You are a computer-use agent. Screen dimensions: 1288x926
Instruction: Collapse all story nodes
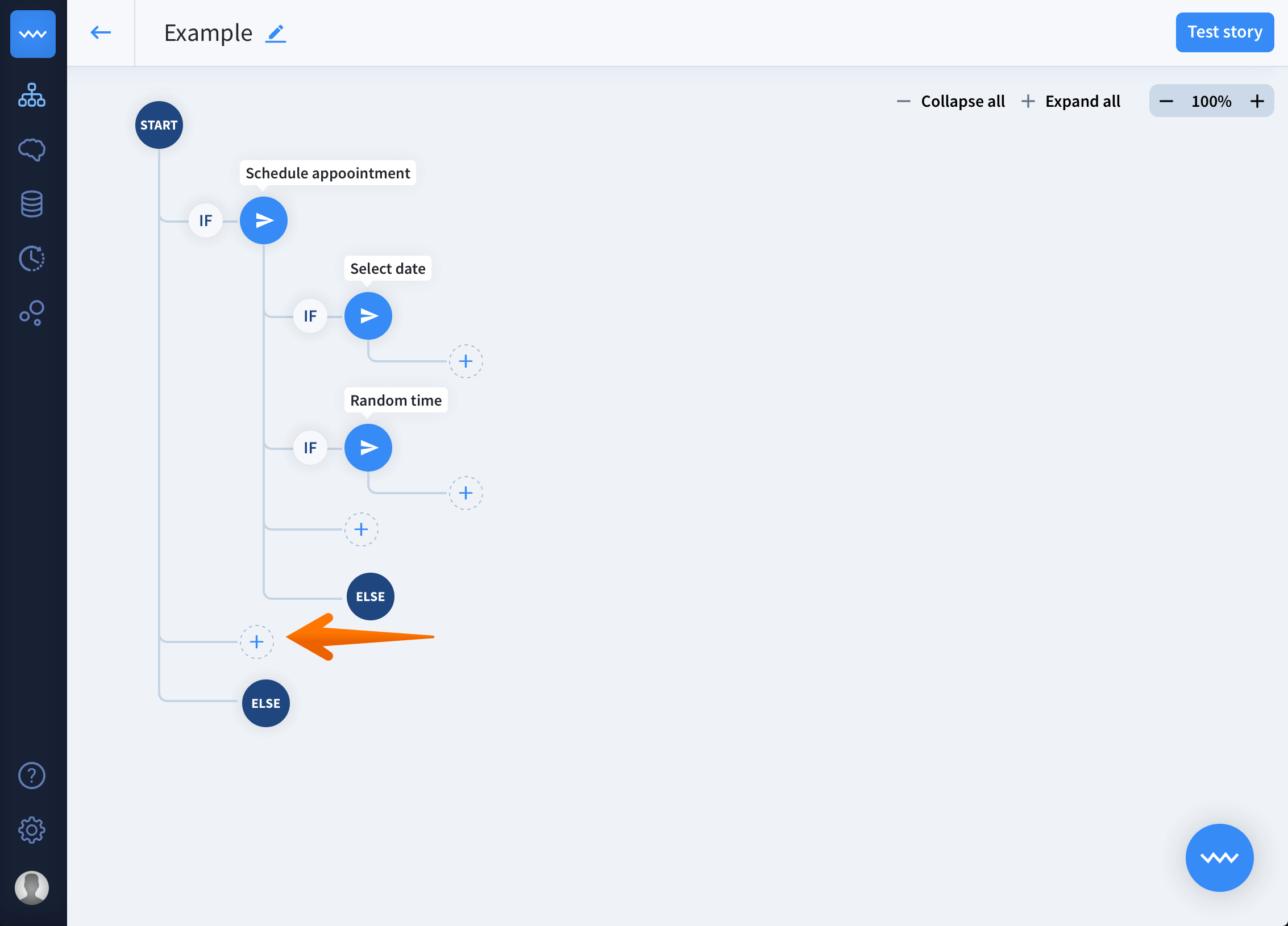click(951, 101)
